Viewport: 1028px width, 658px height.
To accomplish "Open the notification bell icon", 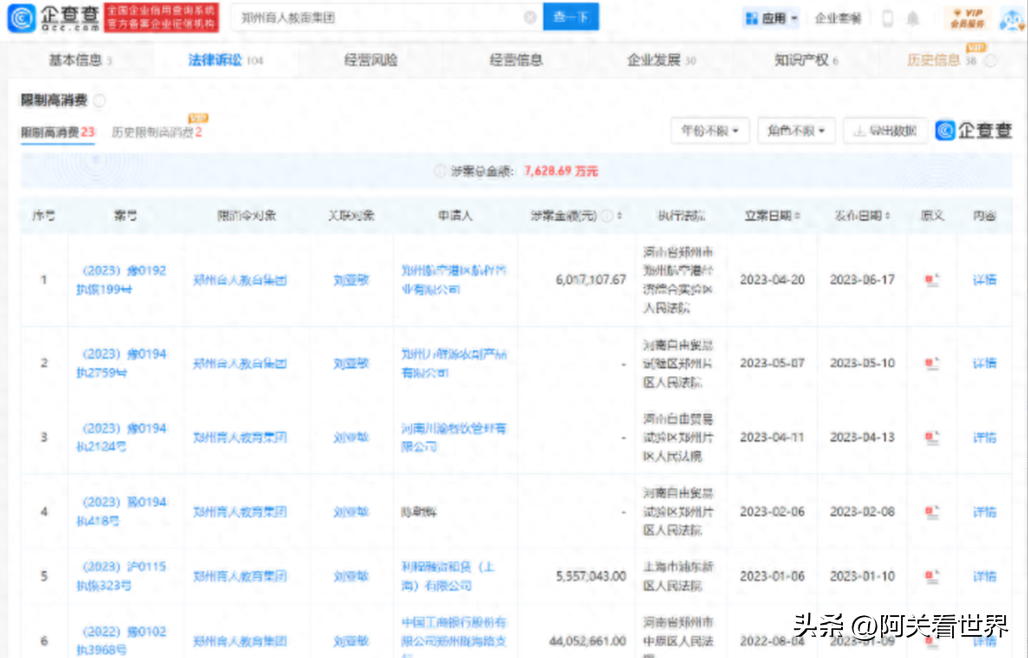I will pos(912,18).
